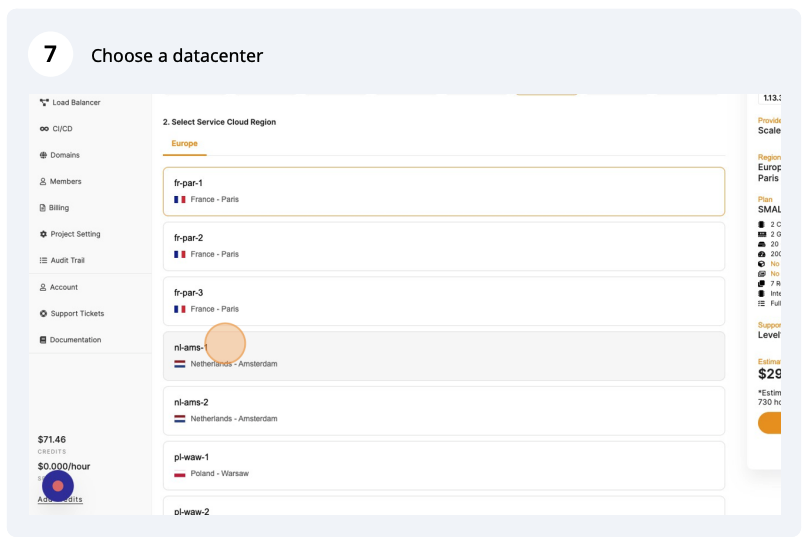Viewport: 808px width, 544px height.
Task: Click the CI/CD infinity icon
Action: pyautogui.click(x=44, y=129)
